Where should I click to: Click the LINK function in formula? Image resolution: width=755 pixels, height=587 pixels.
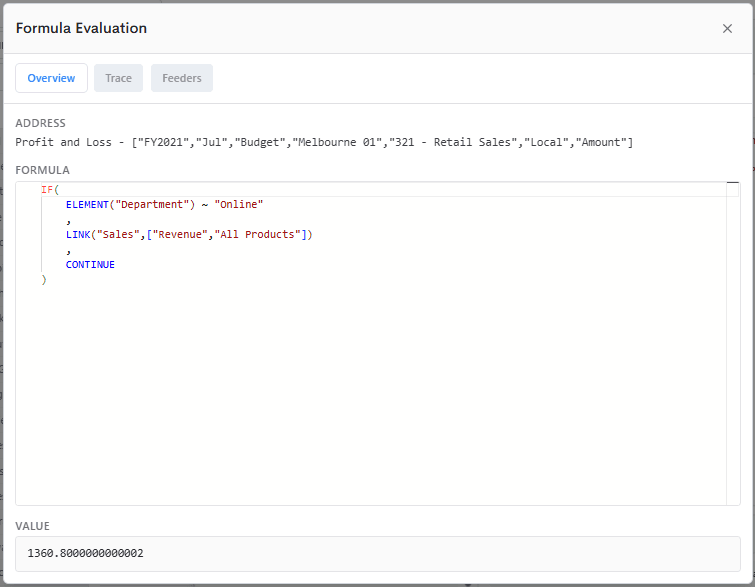[x=78, y=235]
